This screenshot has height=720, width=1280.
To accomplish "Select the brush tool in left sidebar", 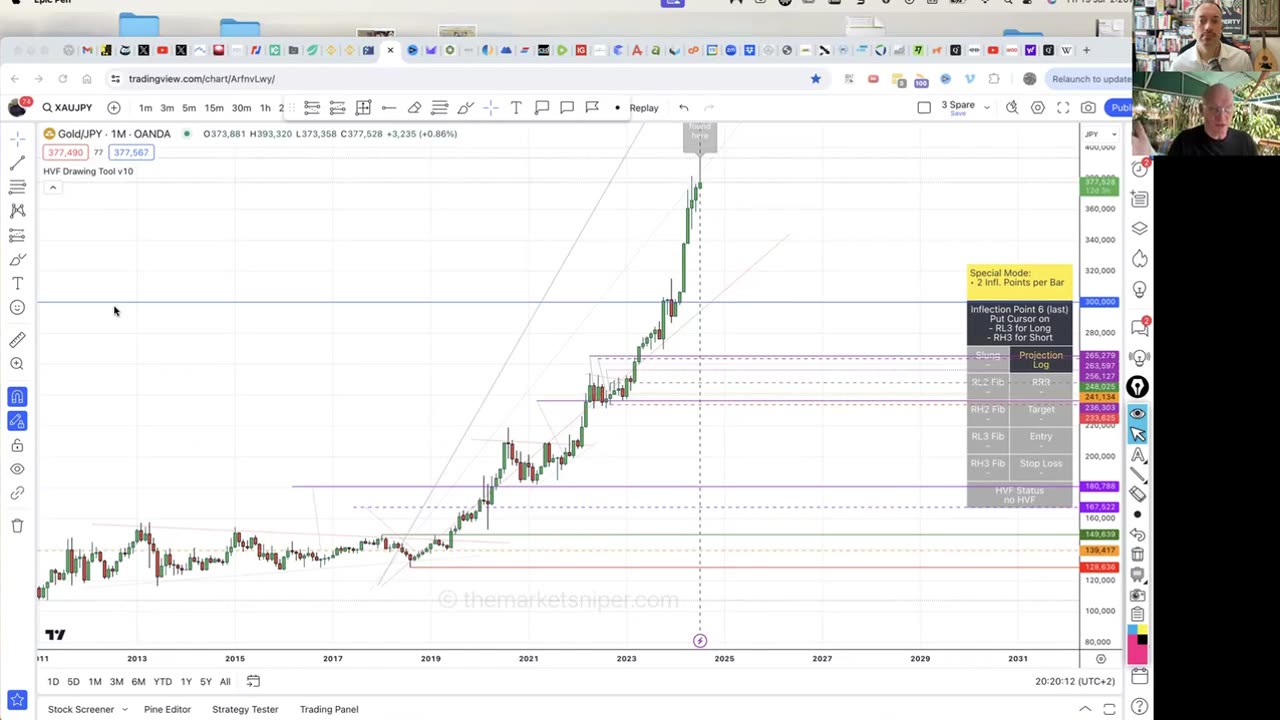I will pos(17,259).
